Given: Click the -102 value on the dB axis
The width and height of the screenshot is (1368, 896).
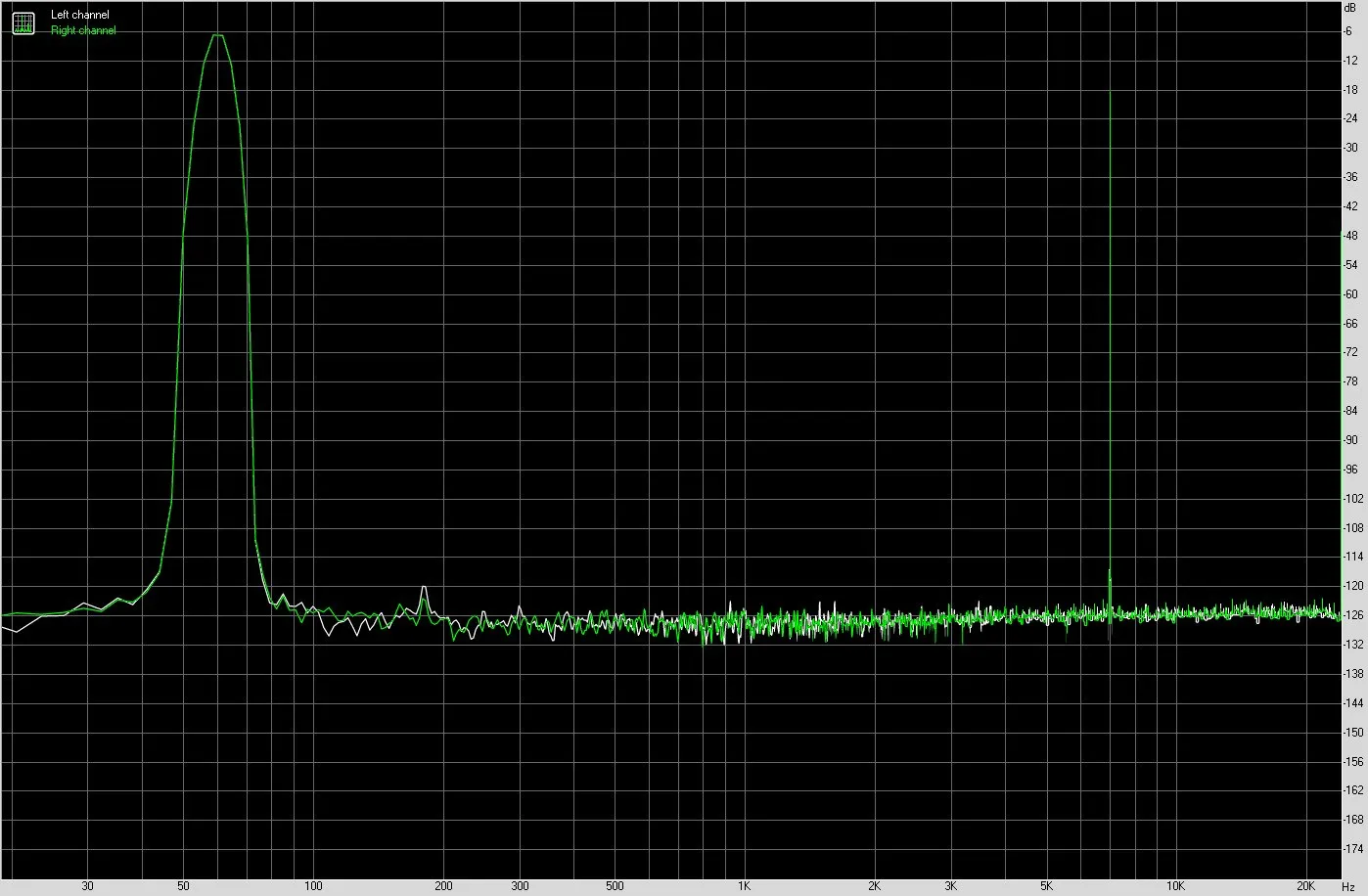Looking at the screenshot, I should click(1352, 499).
